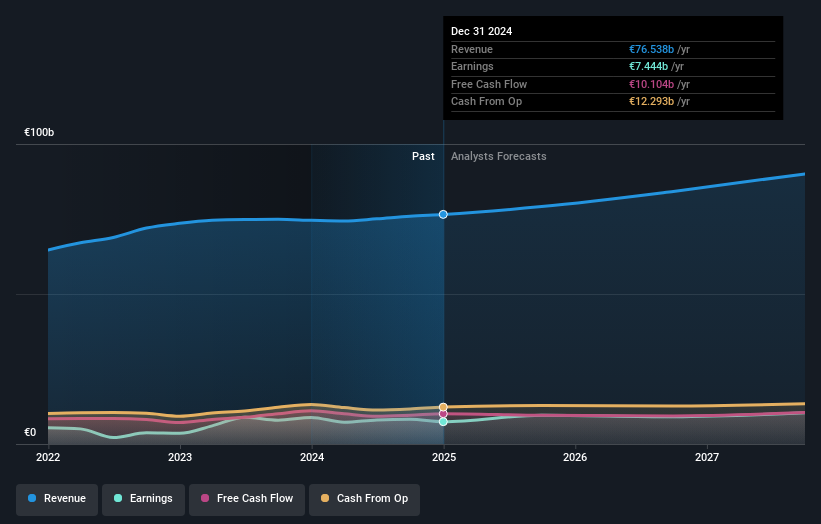821x524 pixels.
Task: Click the 2025 x-axis label
Action: click(x=444, y=458)
